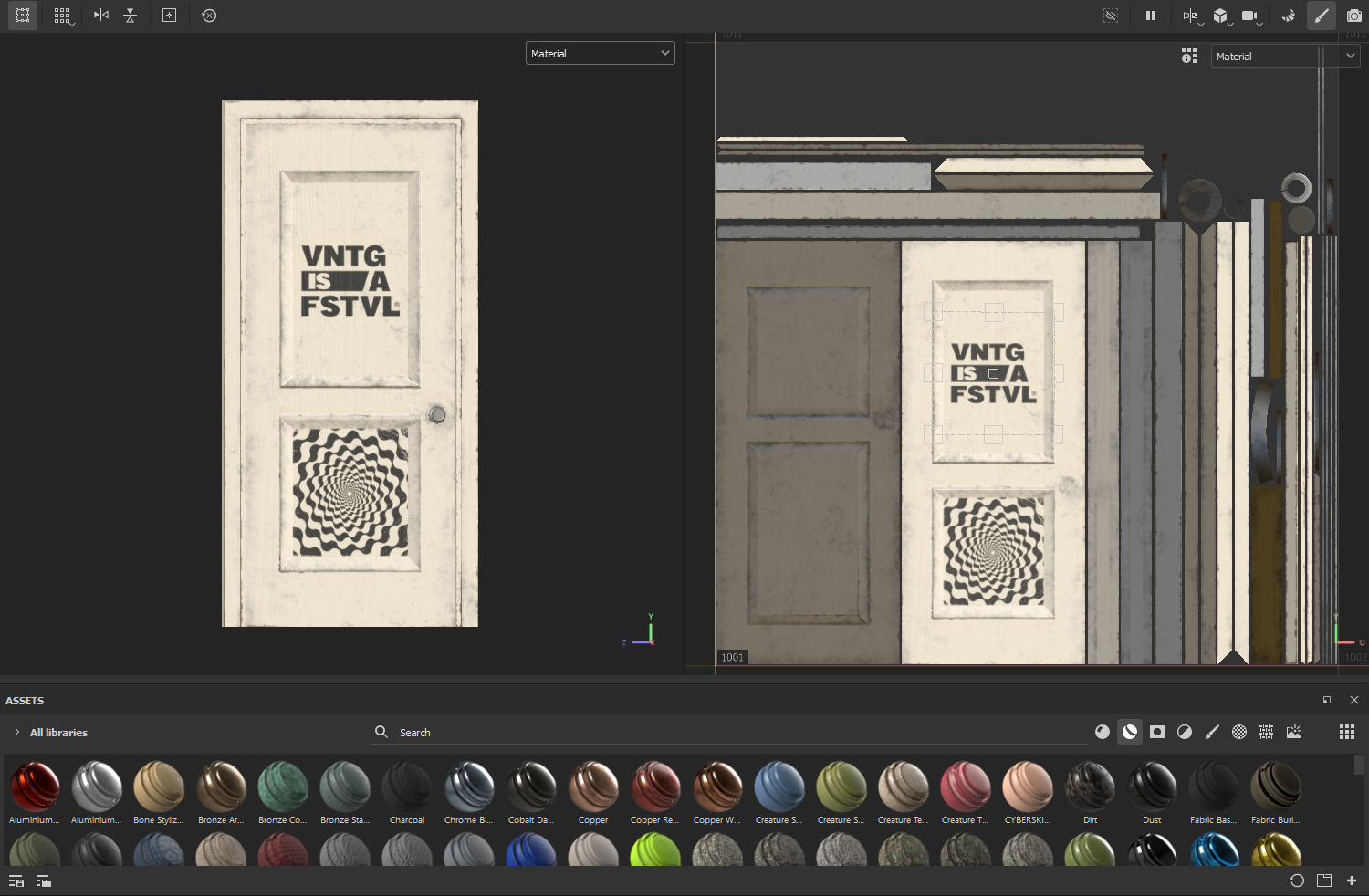This screenshot has width=1369, height=896.
Task: Center the projection with crosshair square icon
Action: point(169,16)
